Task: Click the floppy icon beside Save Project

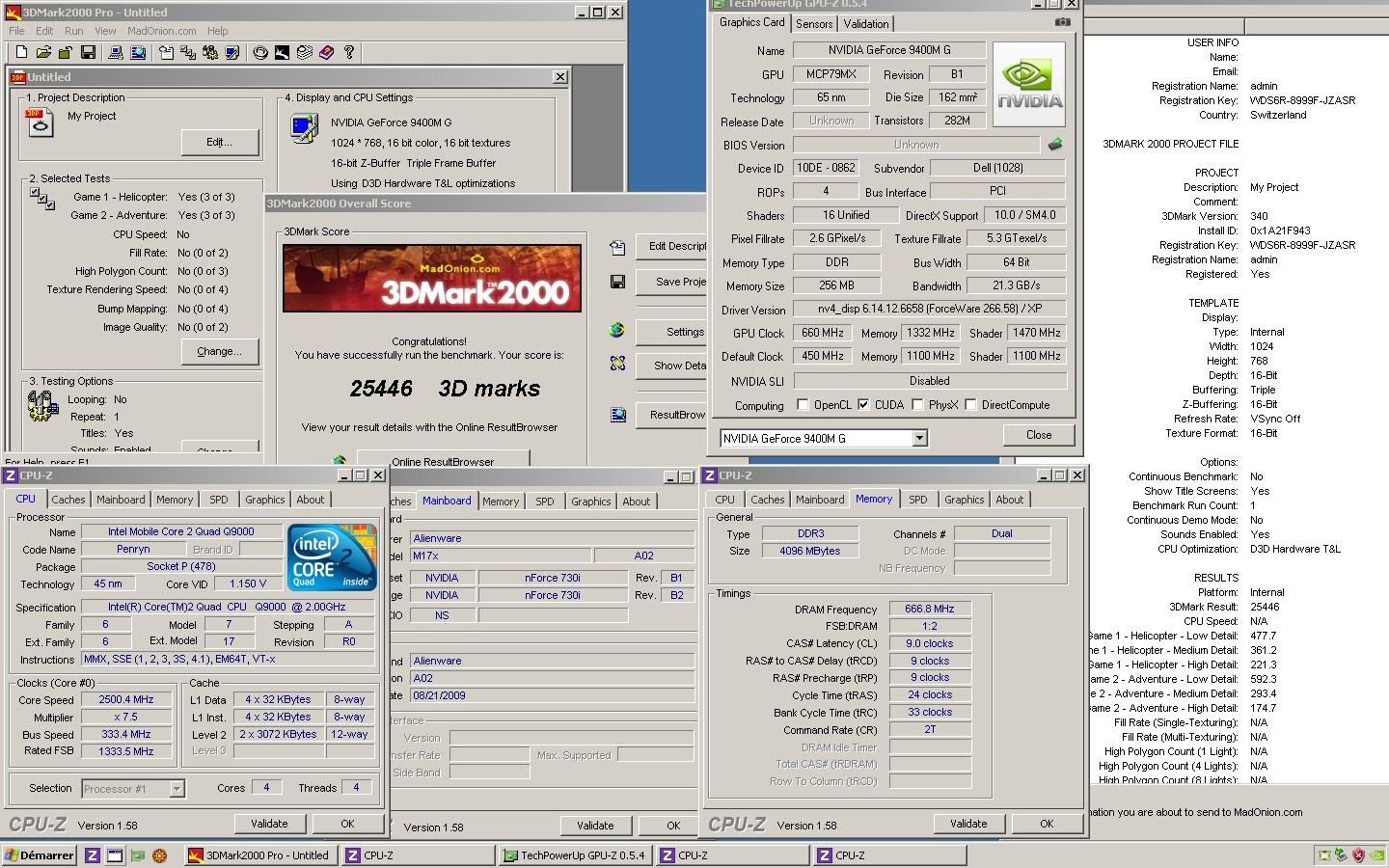Action: 617,282
